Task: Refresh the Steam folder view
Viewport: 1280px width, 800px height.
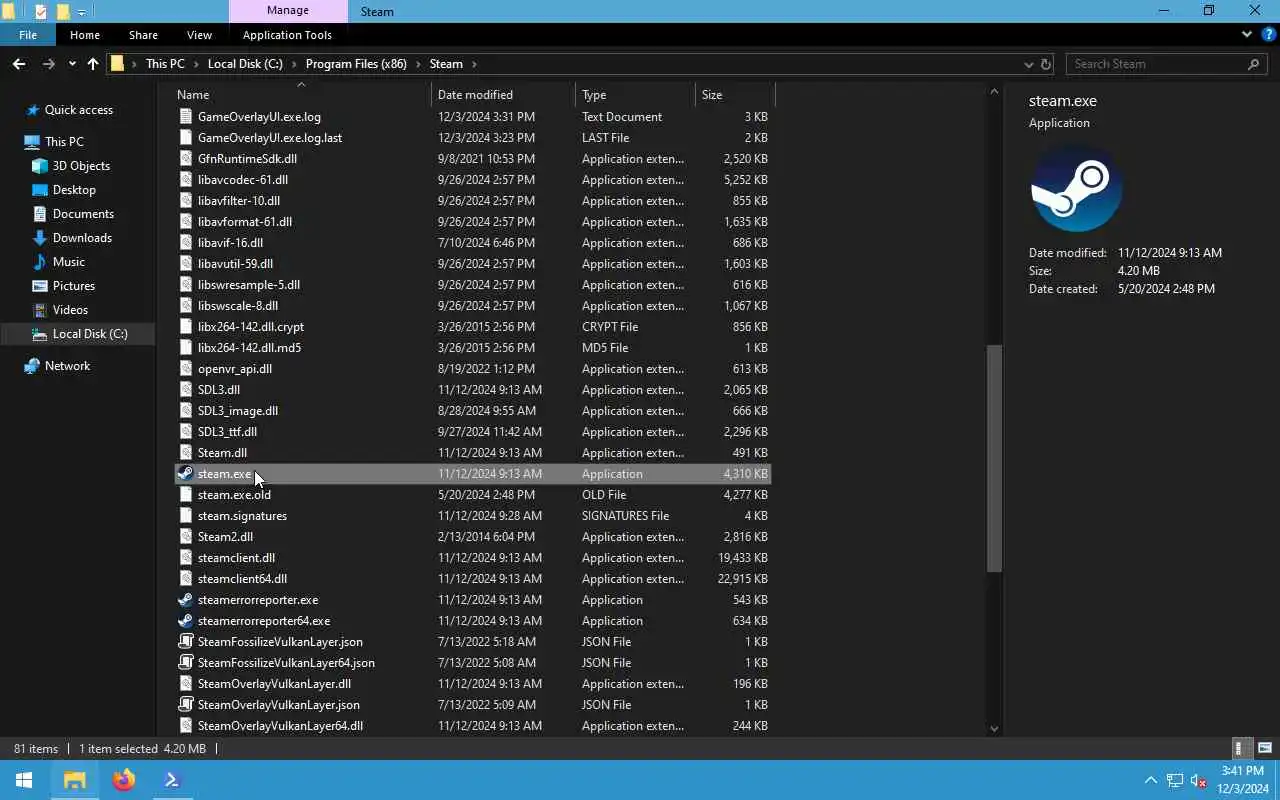Action: coord(1046,64)
